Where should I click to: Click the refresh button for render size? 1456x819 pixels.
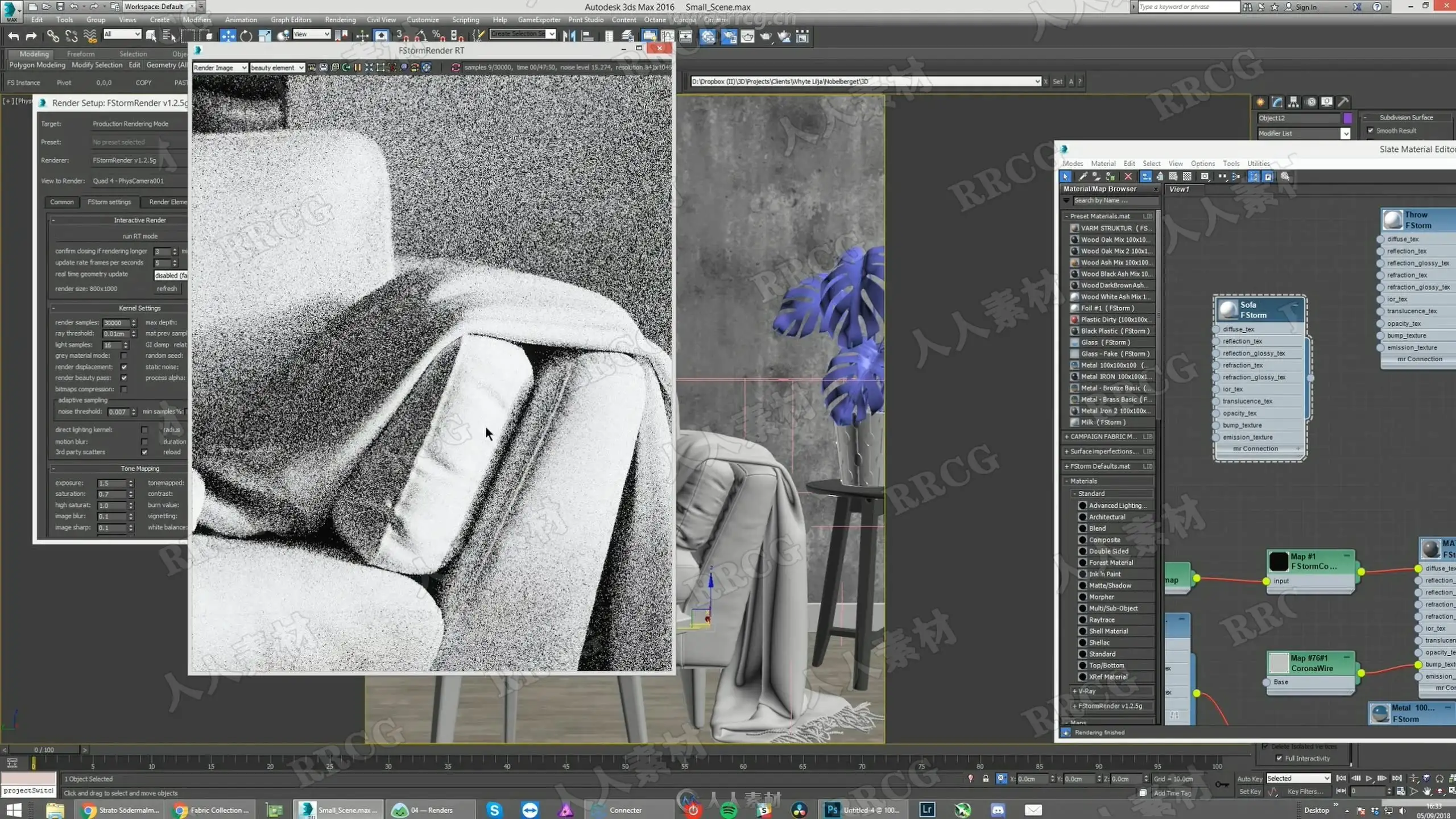(x=167, y=288)
